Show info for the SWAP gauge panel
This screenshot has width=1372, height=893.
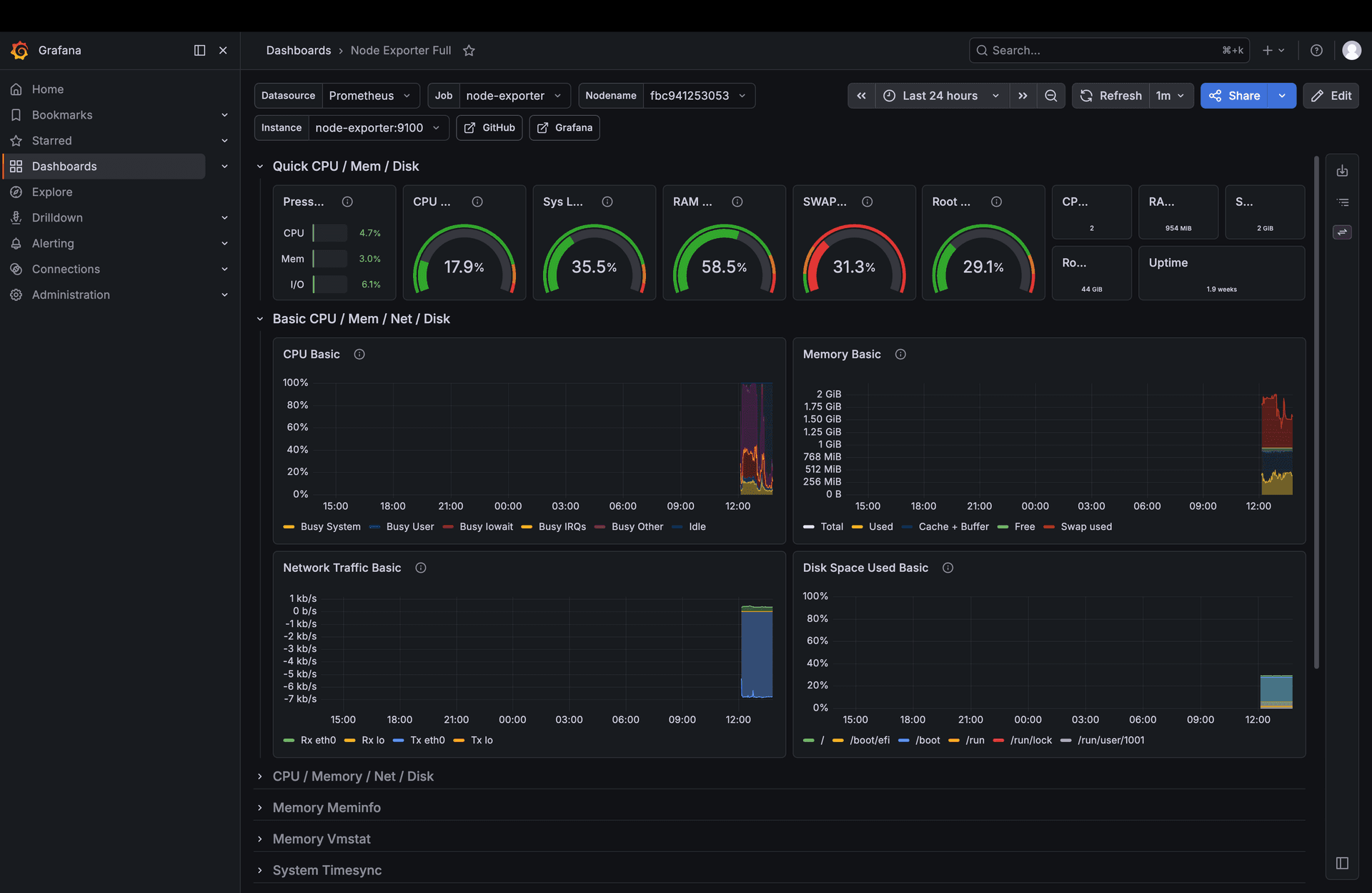868,202
